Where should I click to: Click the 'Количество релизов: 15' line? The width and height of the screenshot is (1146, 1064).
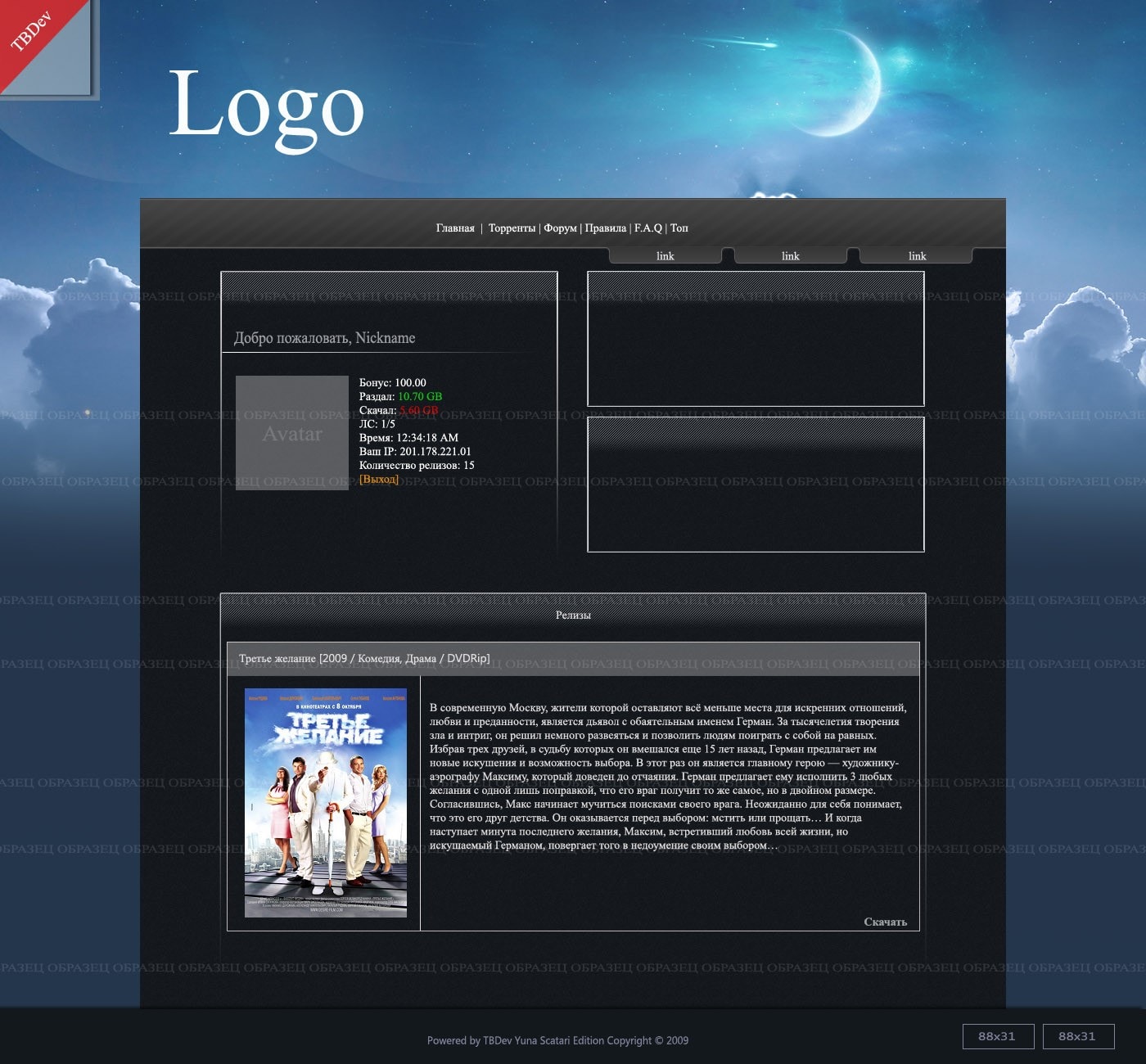[417, 465]
